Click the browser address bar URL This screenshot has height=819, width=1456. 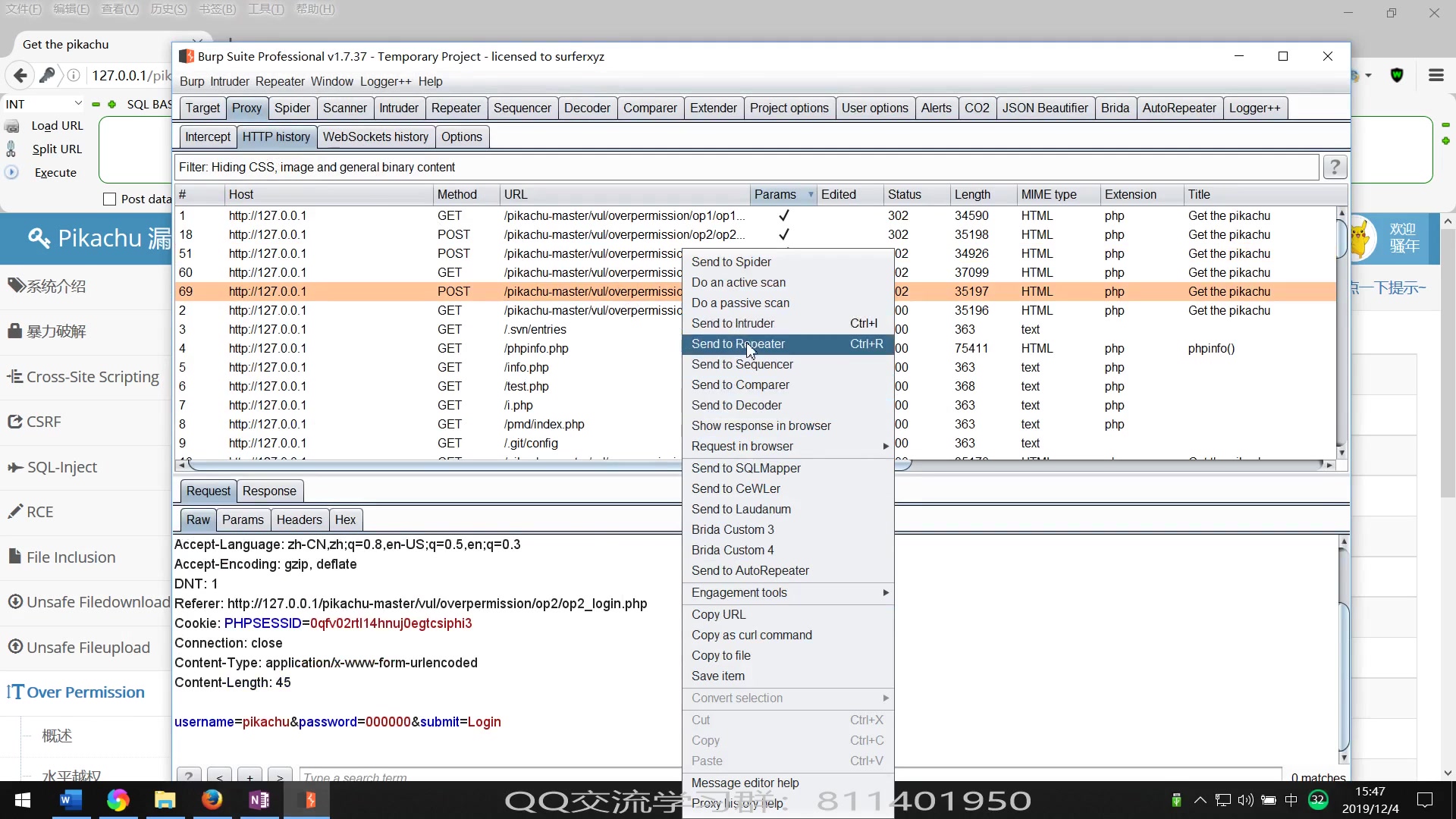(x=130, y=75)
